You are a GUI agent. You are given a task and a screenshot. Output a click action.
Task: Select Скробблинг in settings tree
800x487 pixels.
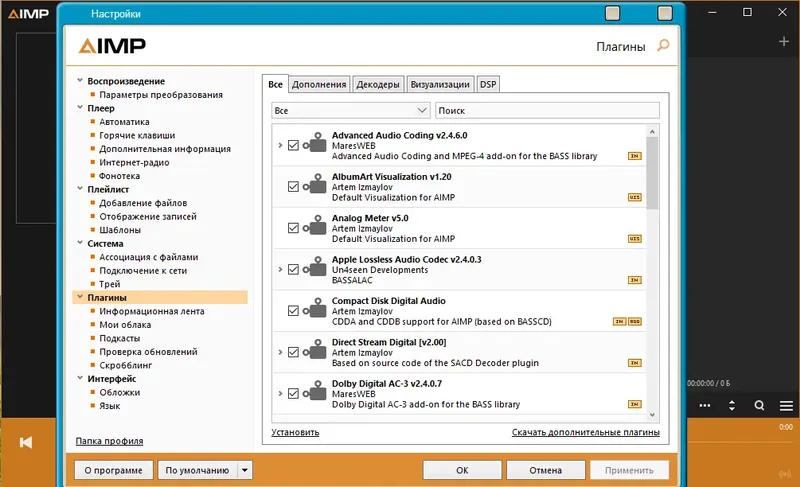(126, 365)
